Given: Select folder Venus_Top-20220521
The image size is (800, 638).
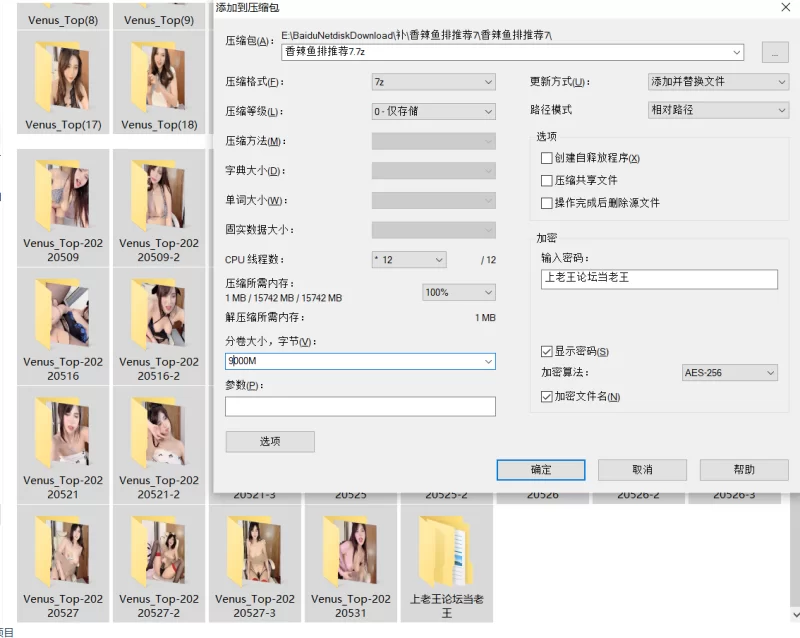Looking at the screenshot, I should [63, 445].
